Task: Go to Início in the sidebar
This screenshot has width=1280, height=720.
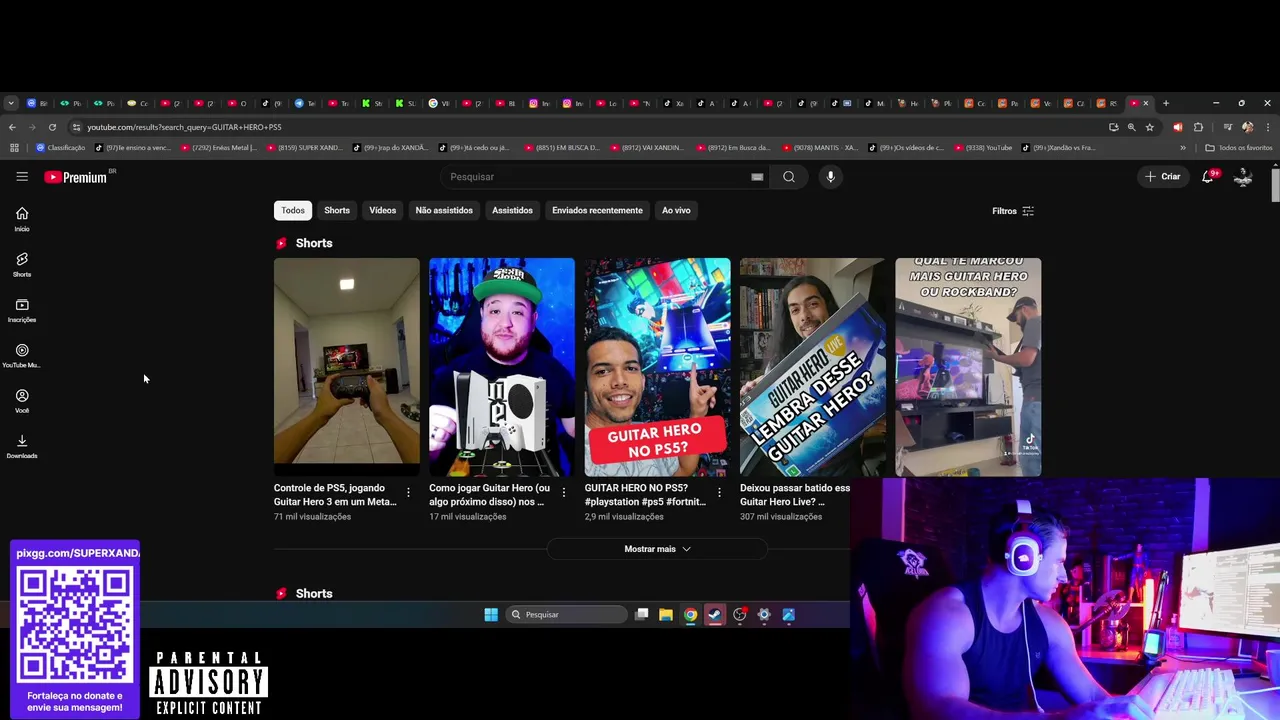Action: [x=22, y=219]
